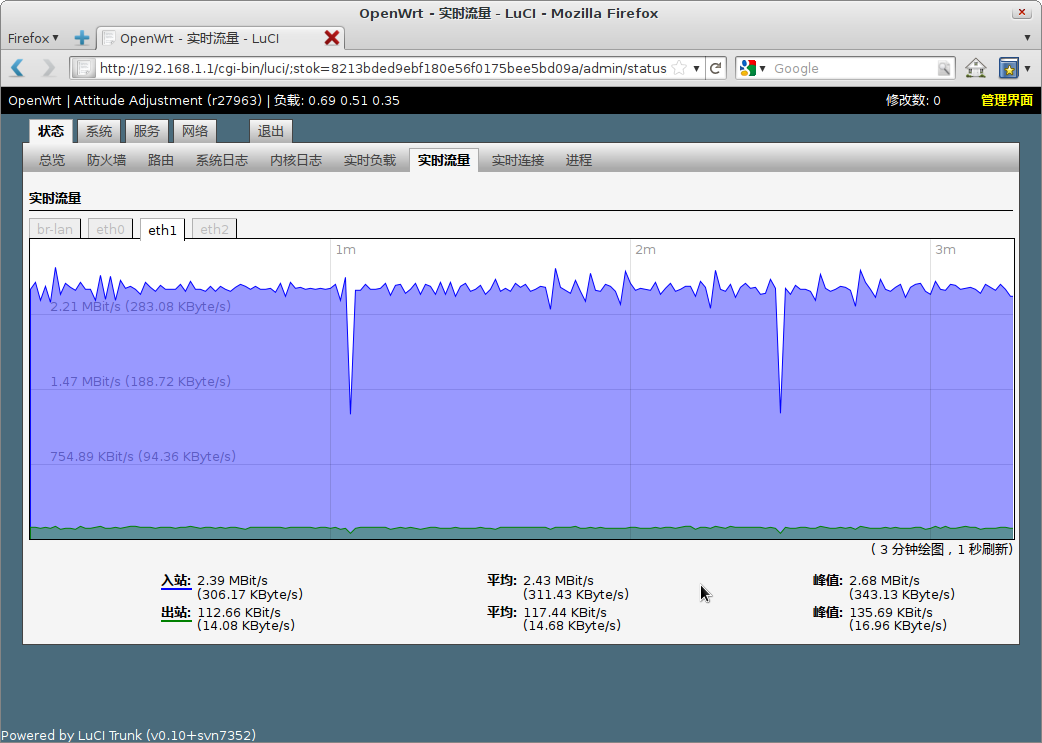
Task: Open the bookmarks menu button icon
Action: tap(1010, 68)
